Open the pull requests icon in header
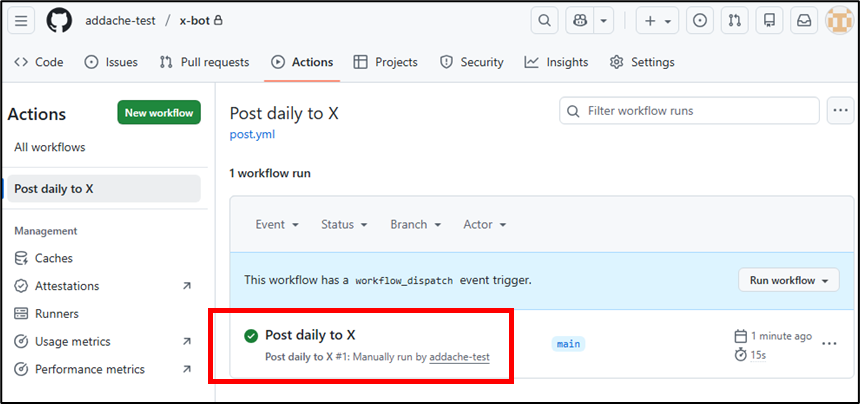This screenshot has height=404, width=860. [x=734, y=20]
